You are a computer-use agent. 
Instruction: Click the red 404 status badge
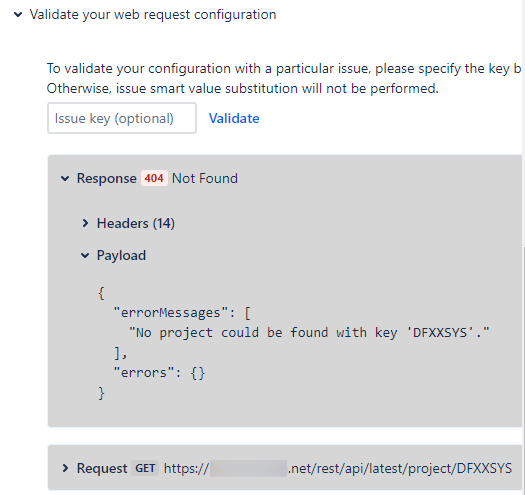[x=154, y=178]
